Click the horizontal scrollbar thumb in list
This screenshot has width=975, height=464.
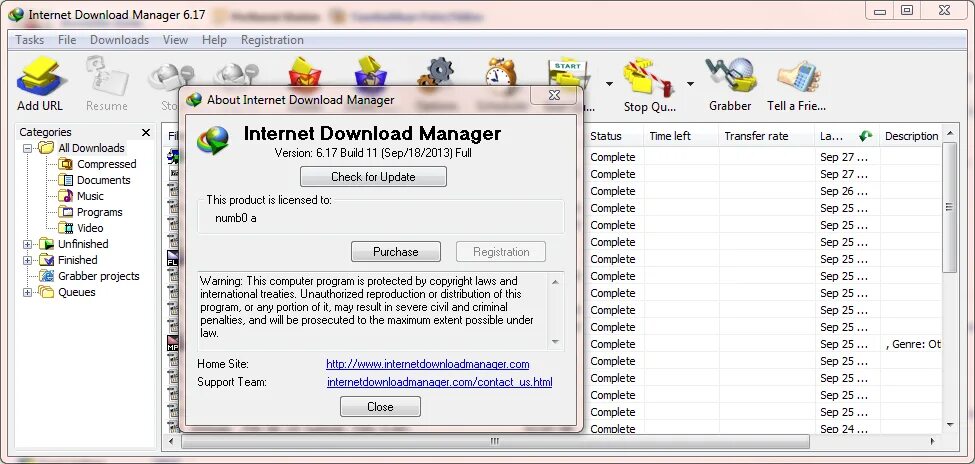click(495, 441)
